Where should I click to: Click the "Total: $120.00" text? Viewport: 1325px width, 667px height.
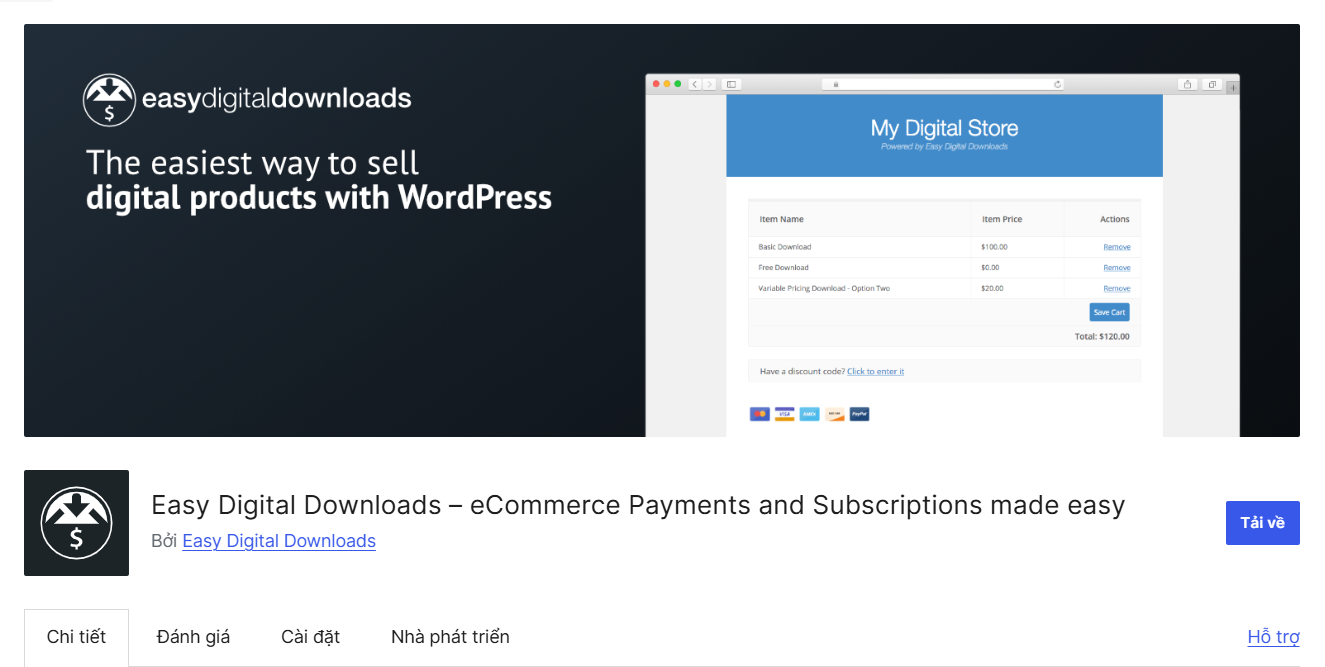pyautogui.click(x=1102, y=337)
